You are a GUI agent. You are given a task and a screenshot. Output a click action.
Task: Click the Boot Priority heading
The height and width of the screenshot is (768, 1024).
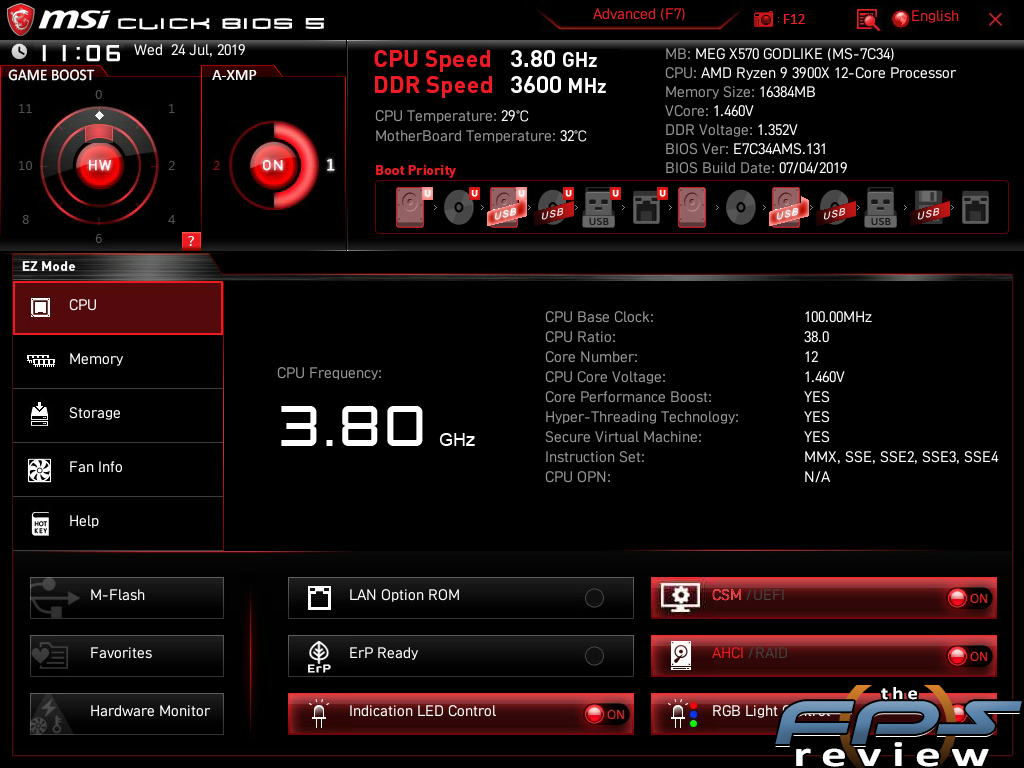pyautogui.click(x=415, y=170)
